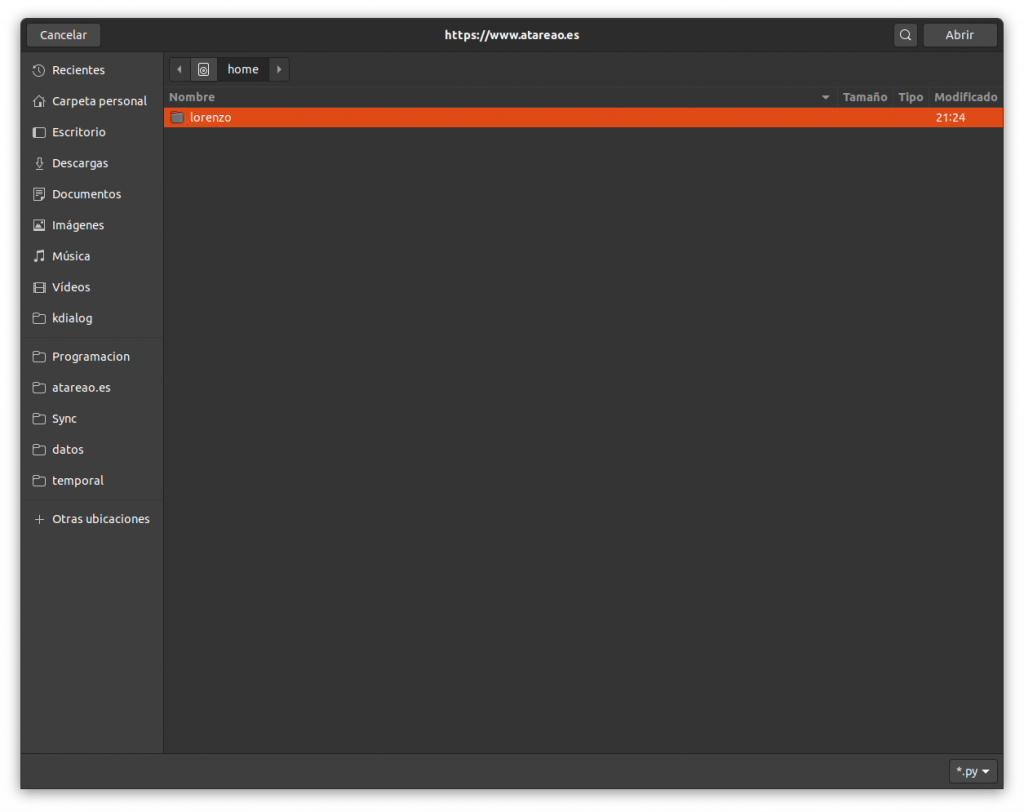1024x812 pixels.
Task: Click the home icon in the path bar
Action: (203, 69)
